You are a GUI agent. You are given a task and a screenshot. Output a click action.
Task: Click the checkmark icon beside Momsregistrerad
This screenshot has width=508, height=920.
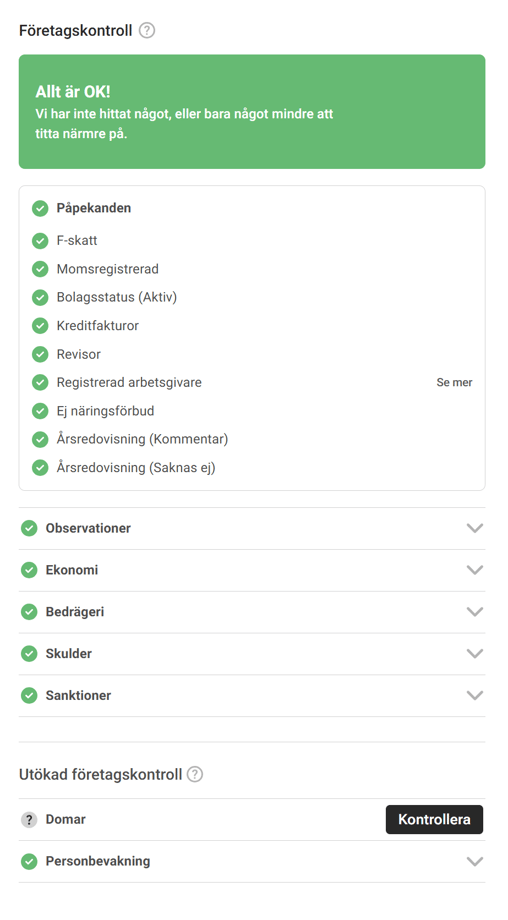tap(40, 269)
